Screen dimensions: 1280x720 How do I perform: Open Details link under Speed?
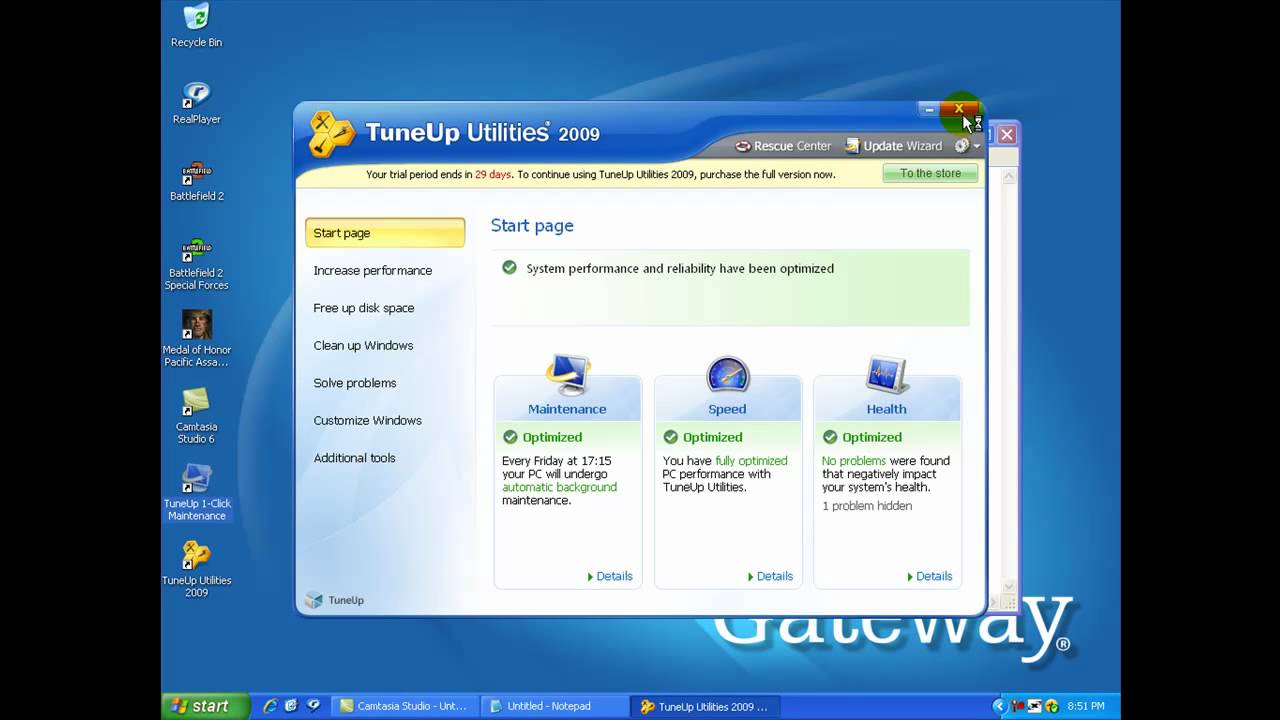(x=769, y=576)
